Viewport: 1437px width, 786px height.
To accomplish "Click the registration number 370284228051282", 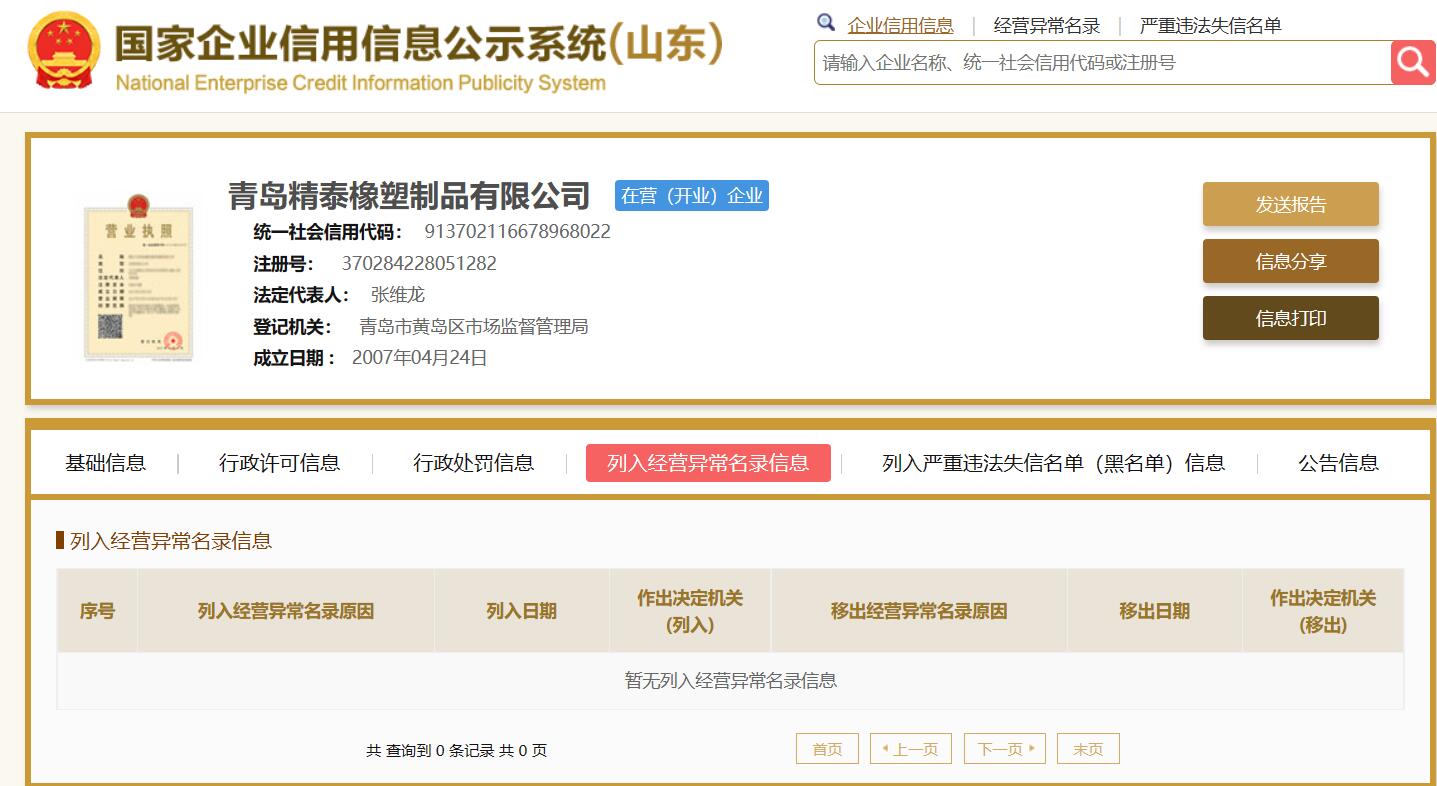I will tap(419, 264).
